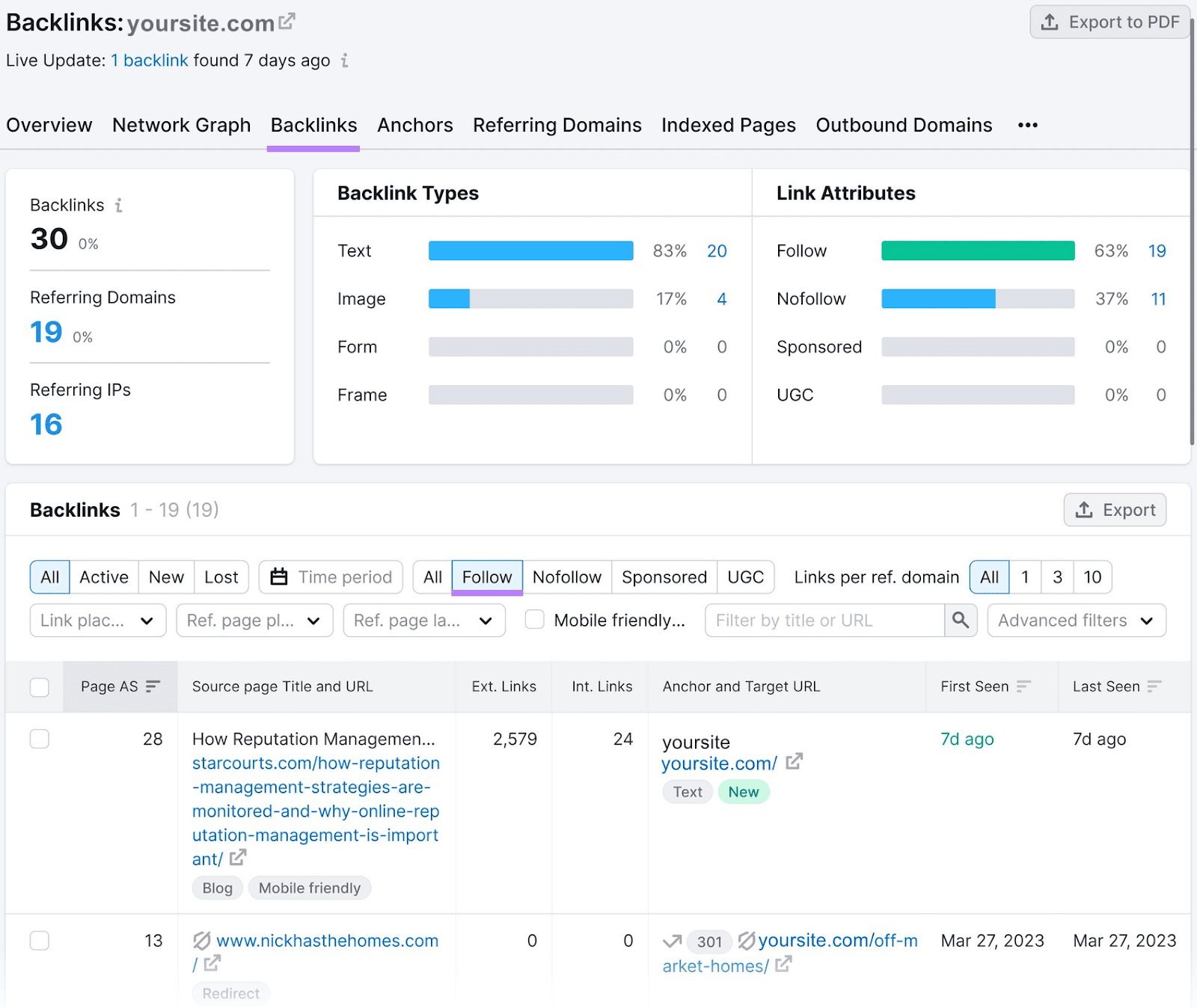Open yoursite.com via external link icon in header
Screen dimensions: 1197x1008
[287, 19]
